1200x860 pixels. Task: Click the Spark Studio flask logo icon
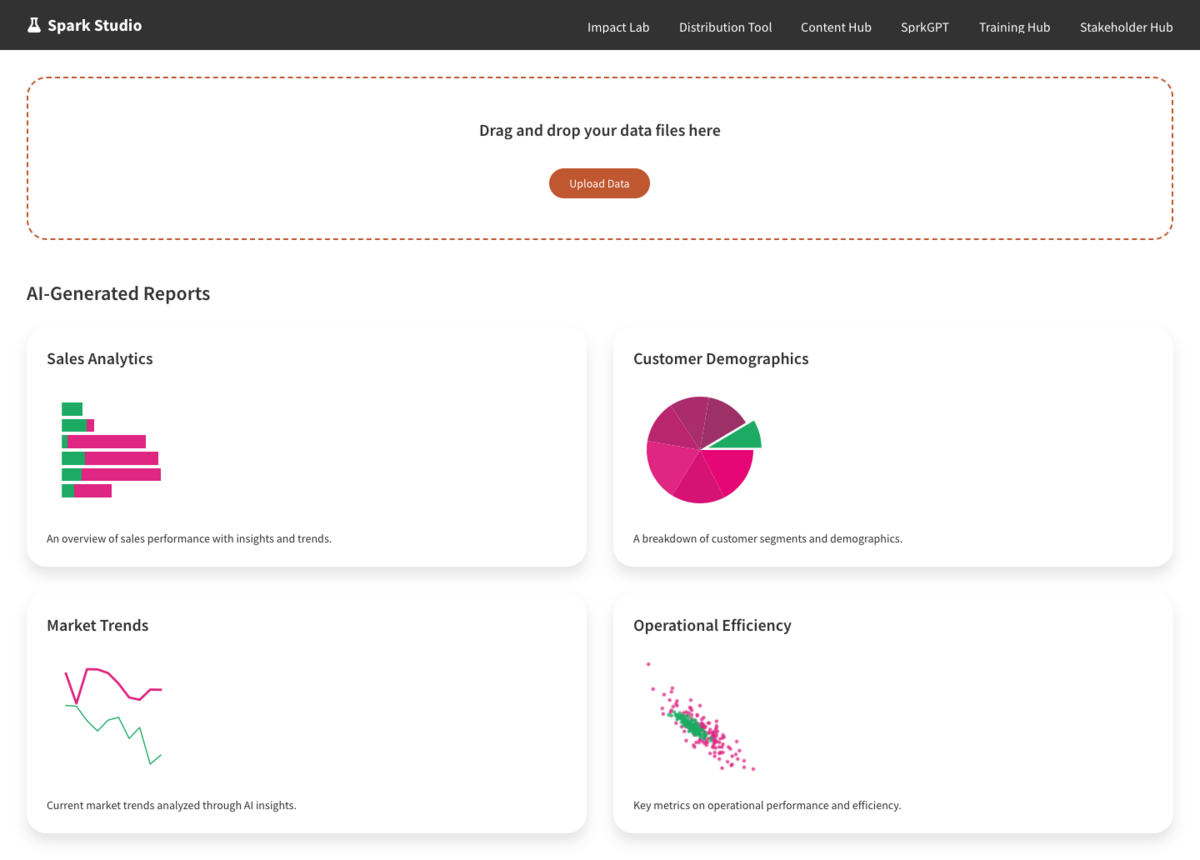click(x=34, y=25)
